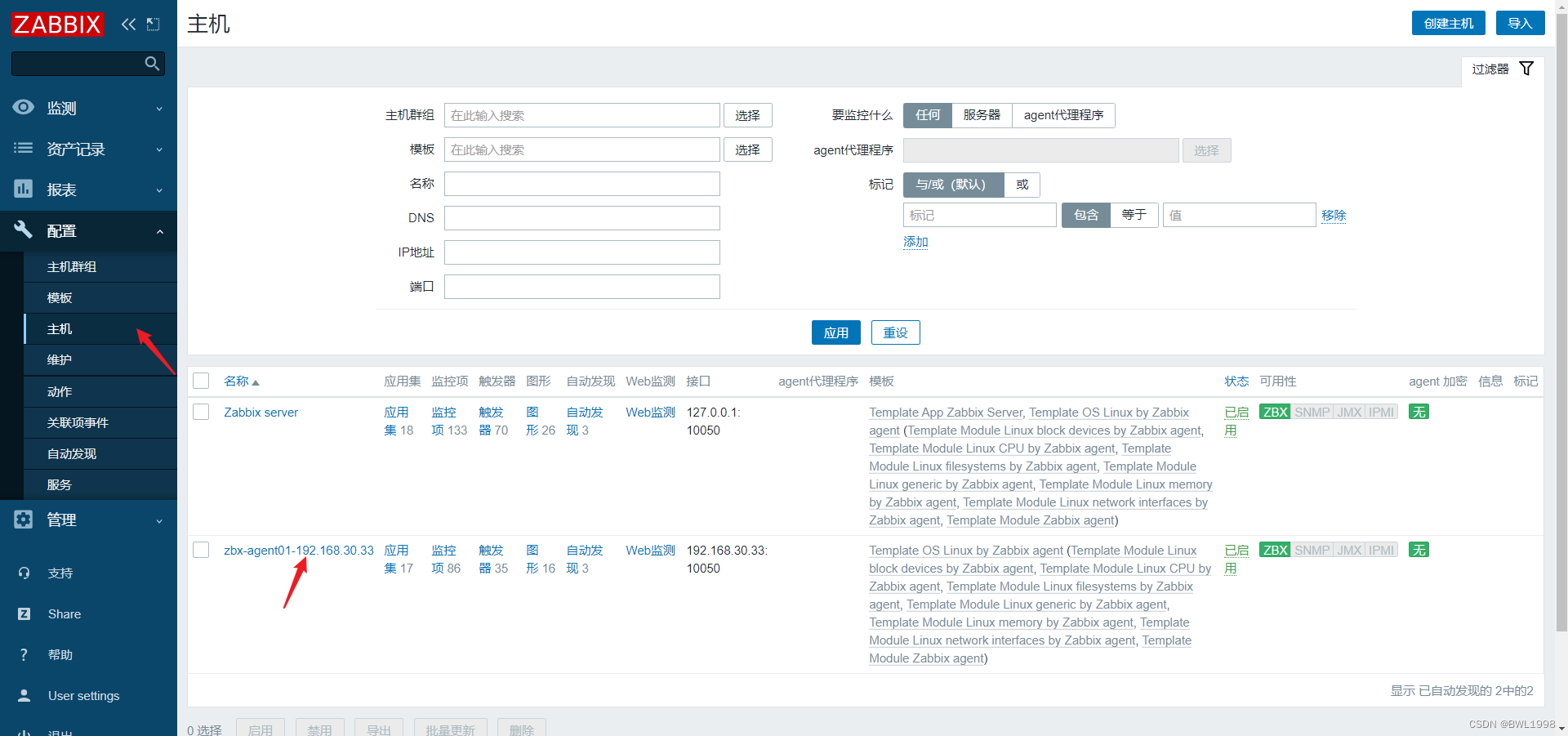Viewport: 1568px width, 736px height.
Task: Select 等于 tag operator
Action: (x=1134, y=215)
